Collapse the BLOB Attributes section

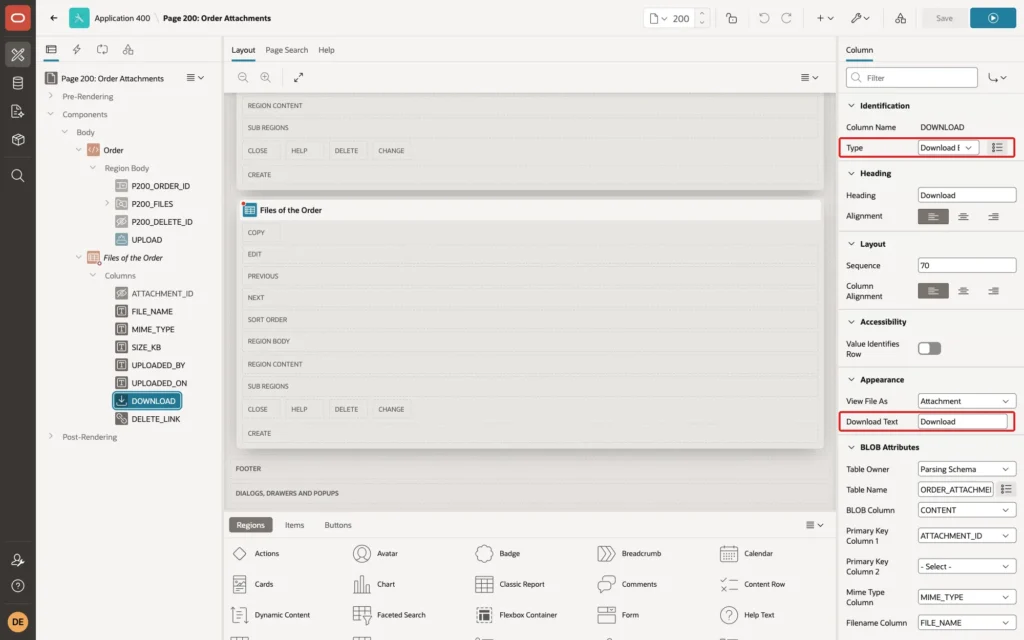(851, 447)
